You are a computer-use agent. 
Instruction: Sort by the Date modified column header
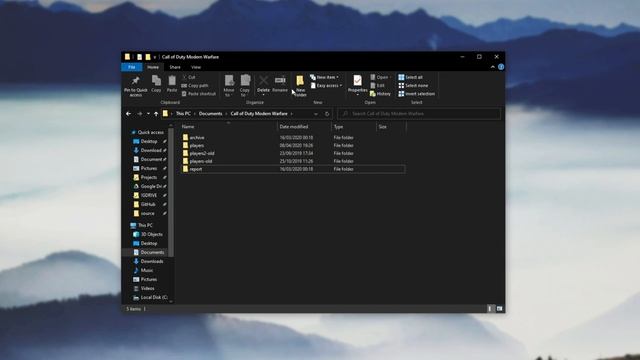(x=304, y=127)
